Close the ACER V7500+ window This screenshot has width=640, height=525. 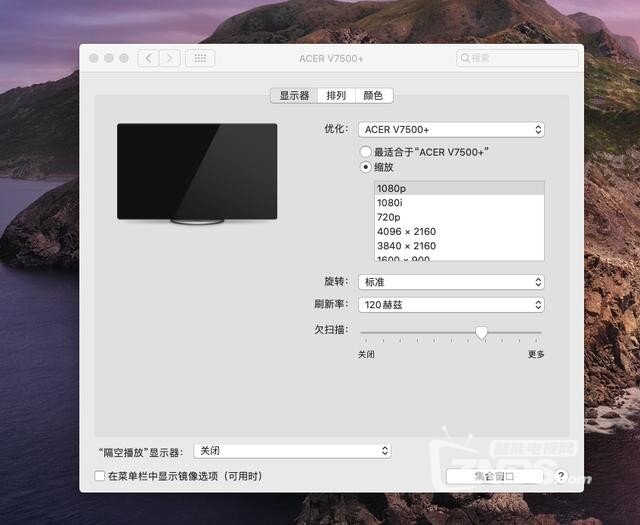[93, 58]
